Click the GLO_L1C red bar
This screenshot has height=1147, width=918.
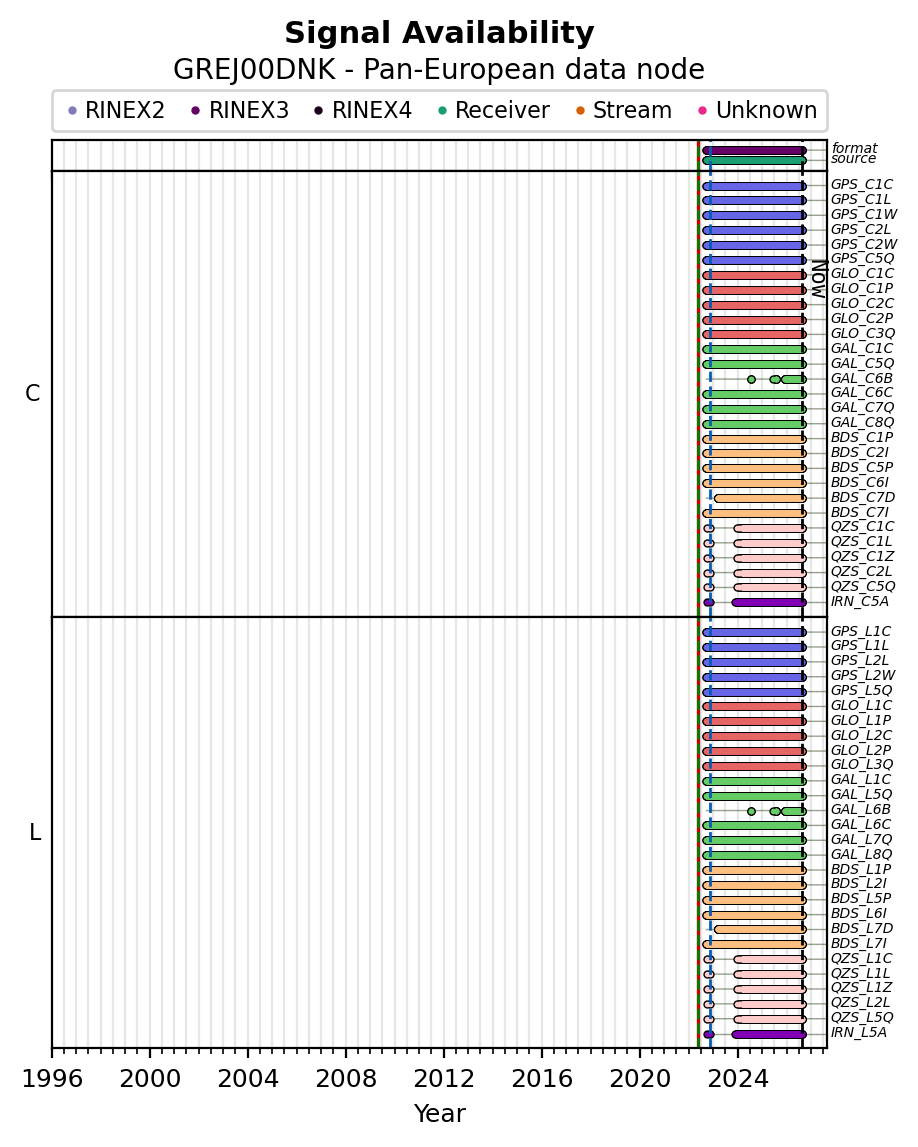[754, 707]
